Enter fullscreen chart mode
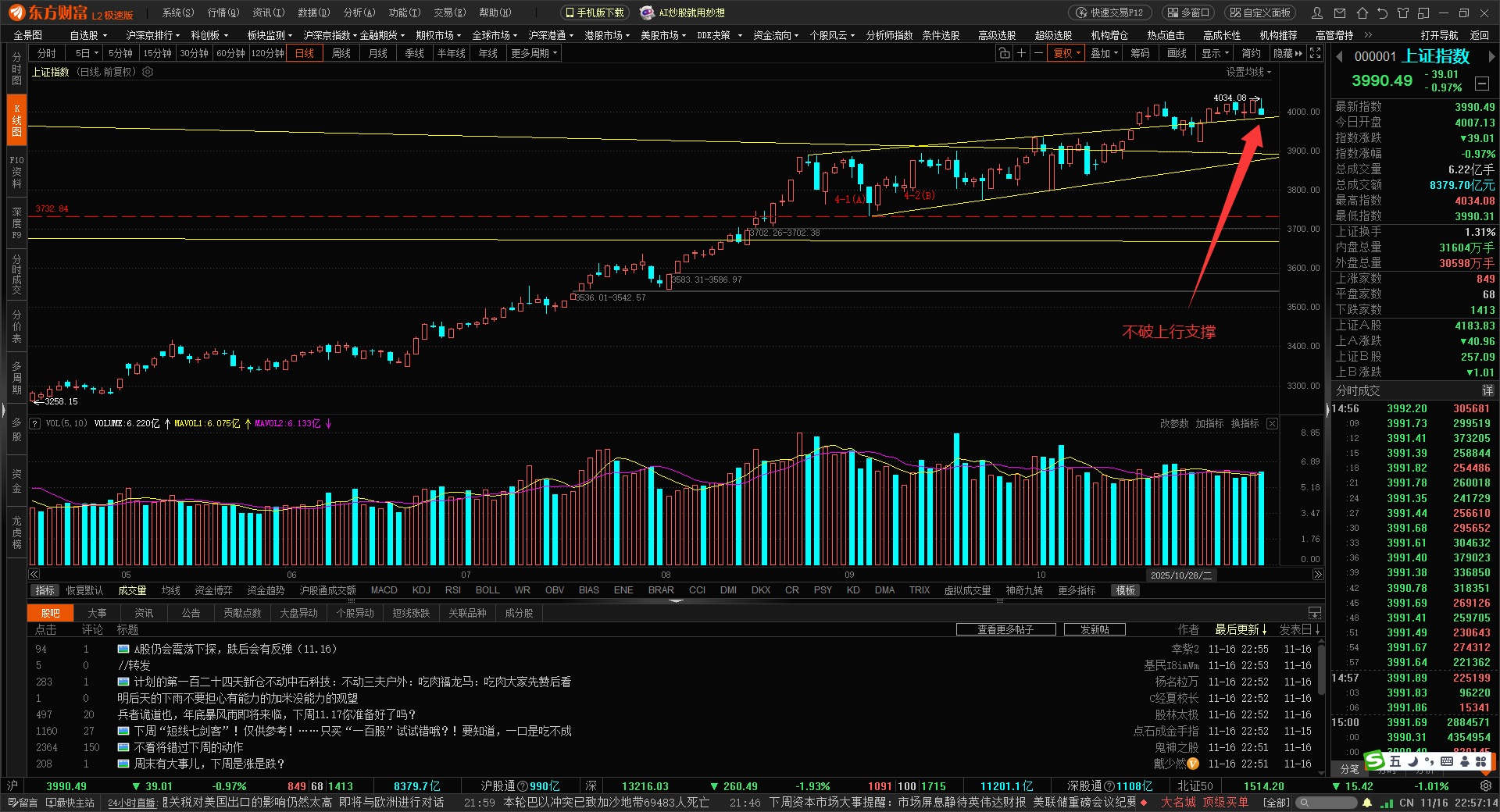The width and height of the screenshot is (1500, 812). pyautogui.click(x=1316, y=53)
